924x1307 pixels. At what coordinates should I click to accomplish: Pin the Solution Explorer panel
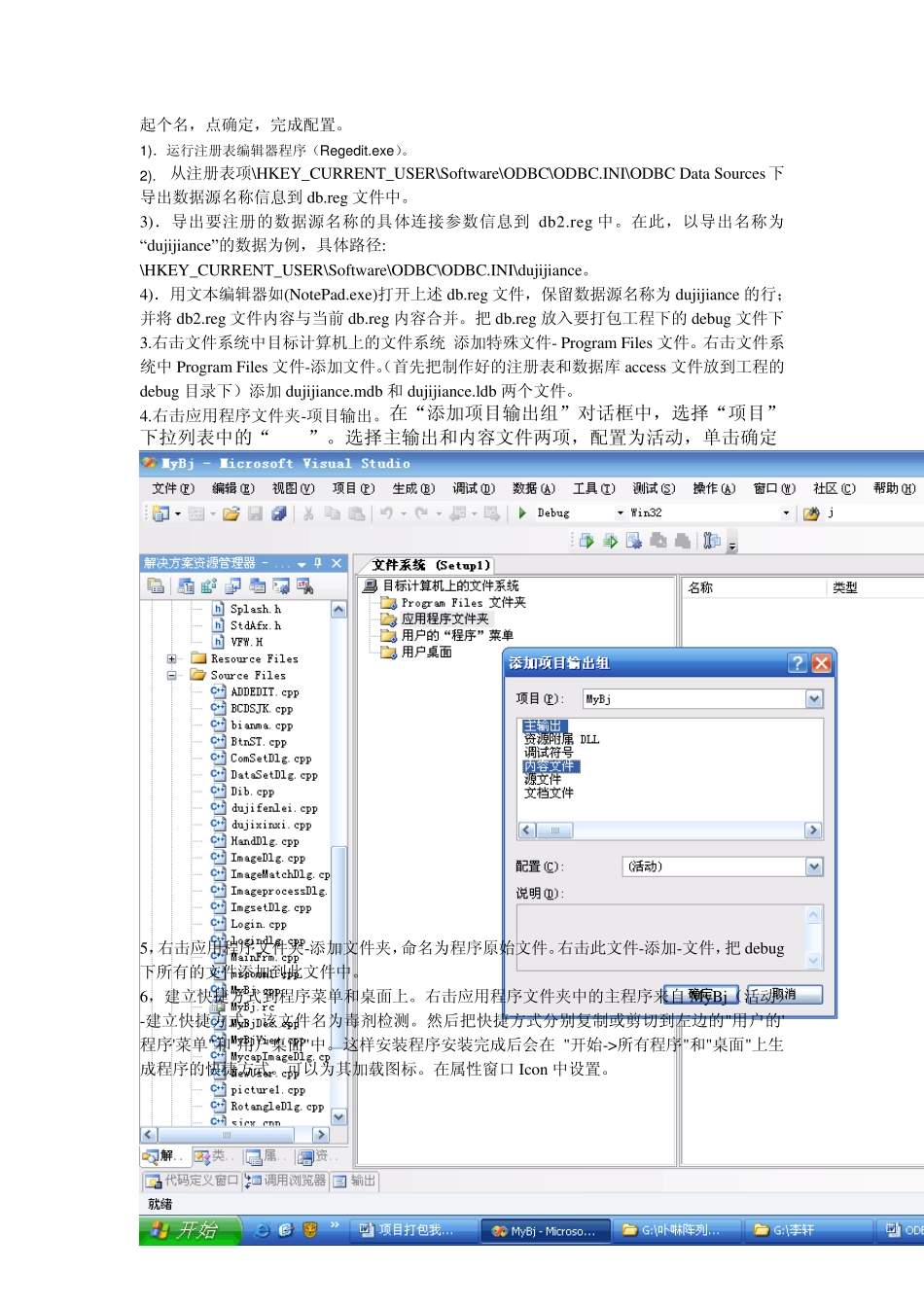pos(318,563)
